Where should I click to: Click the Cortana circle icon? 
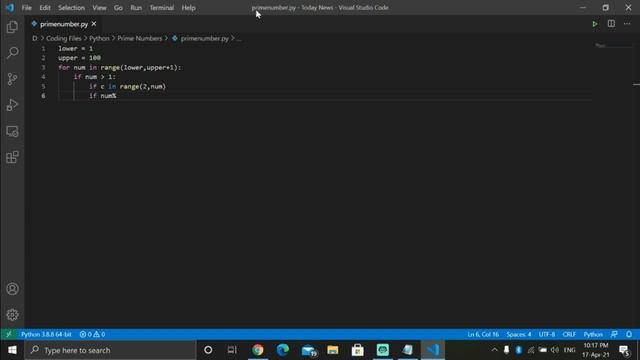[x=208, y=350]
